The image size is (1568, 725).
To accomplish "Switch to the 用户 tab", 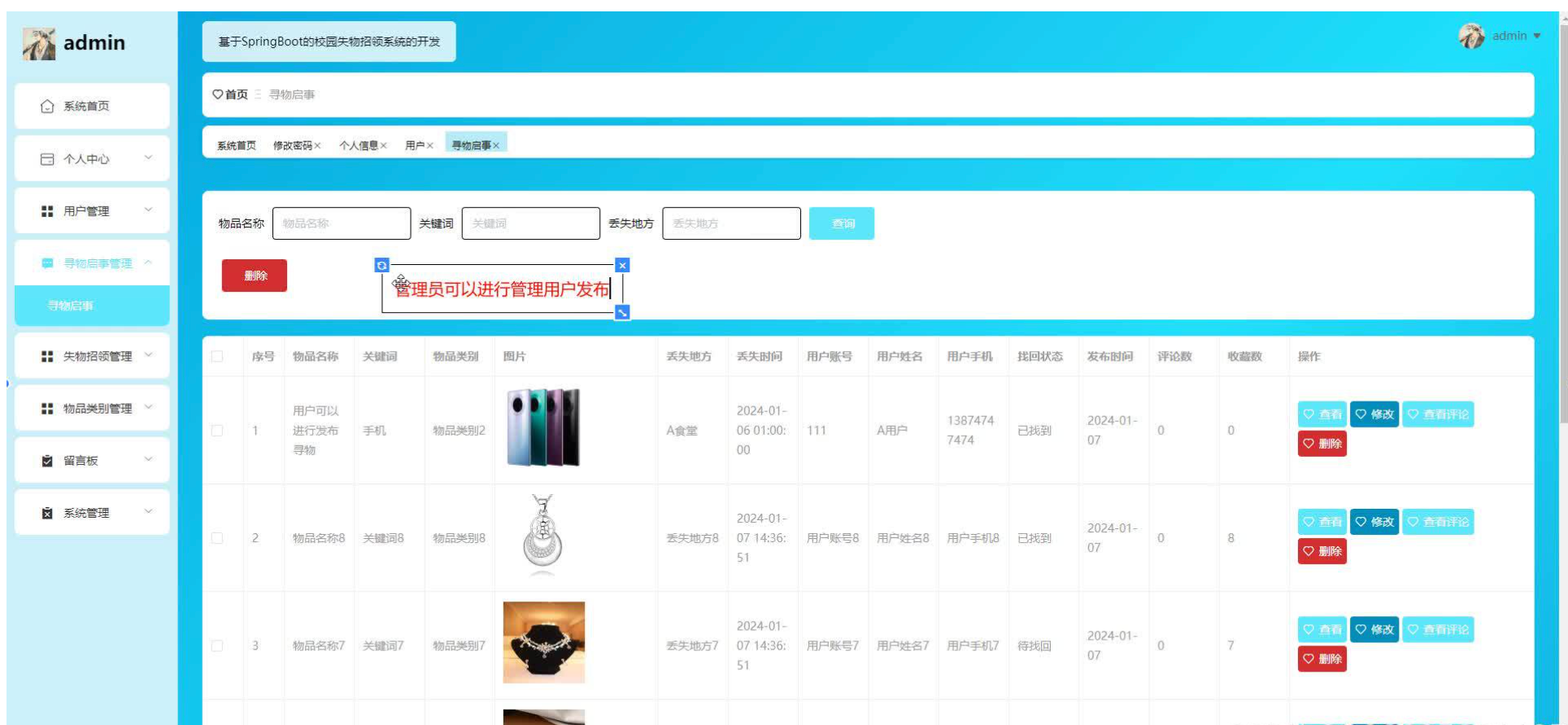I will pos(415,145).
